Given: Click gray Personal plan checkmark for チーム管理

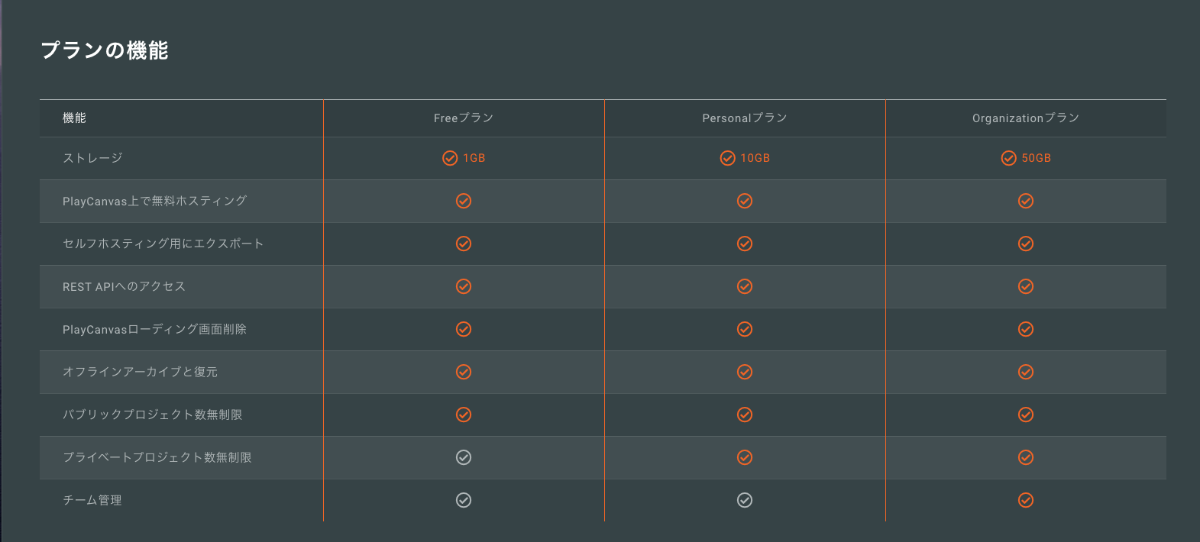Looking at the screenshot, I should (744, 500).
